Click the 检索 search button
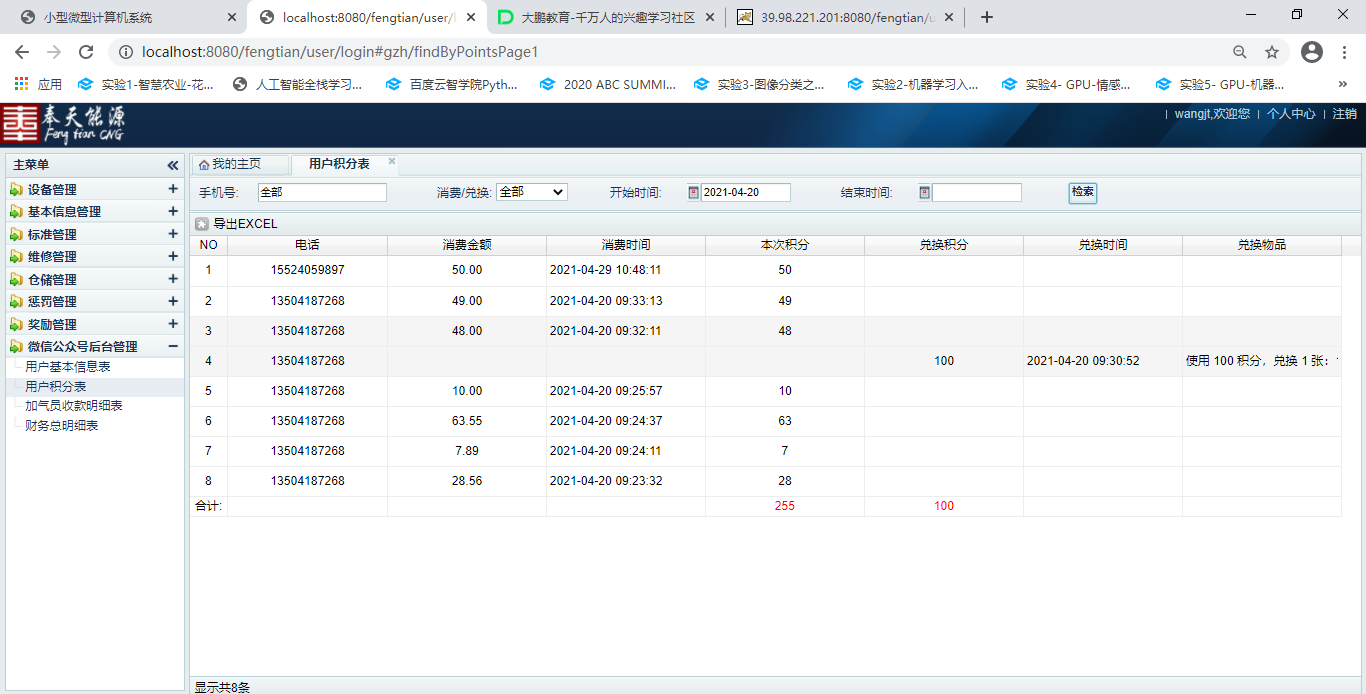 tap(1082, 192)
